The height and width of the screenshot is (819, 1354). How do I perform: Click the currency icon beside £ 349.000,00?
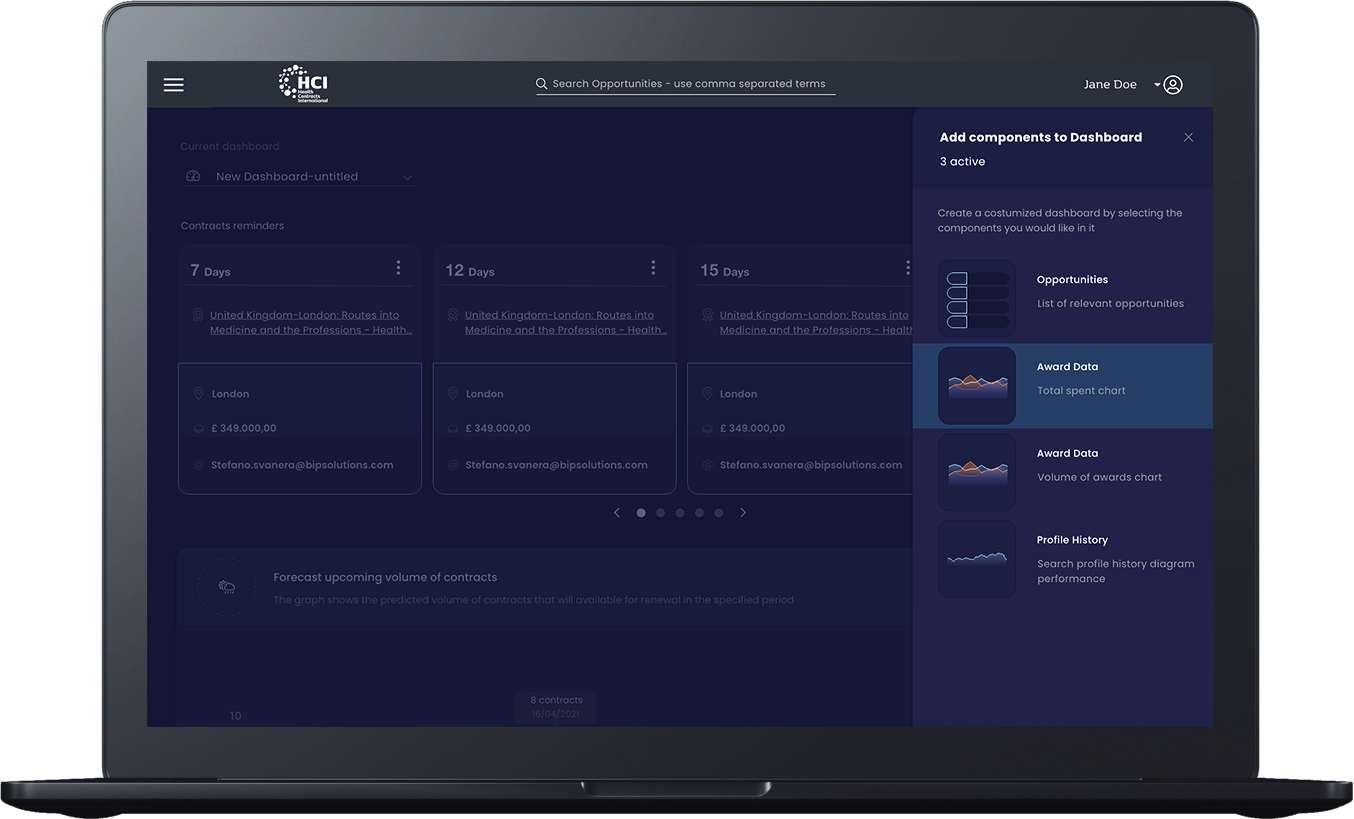click(197, 427)
